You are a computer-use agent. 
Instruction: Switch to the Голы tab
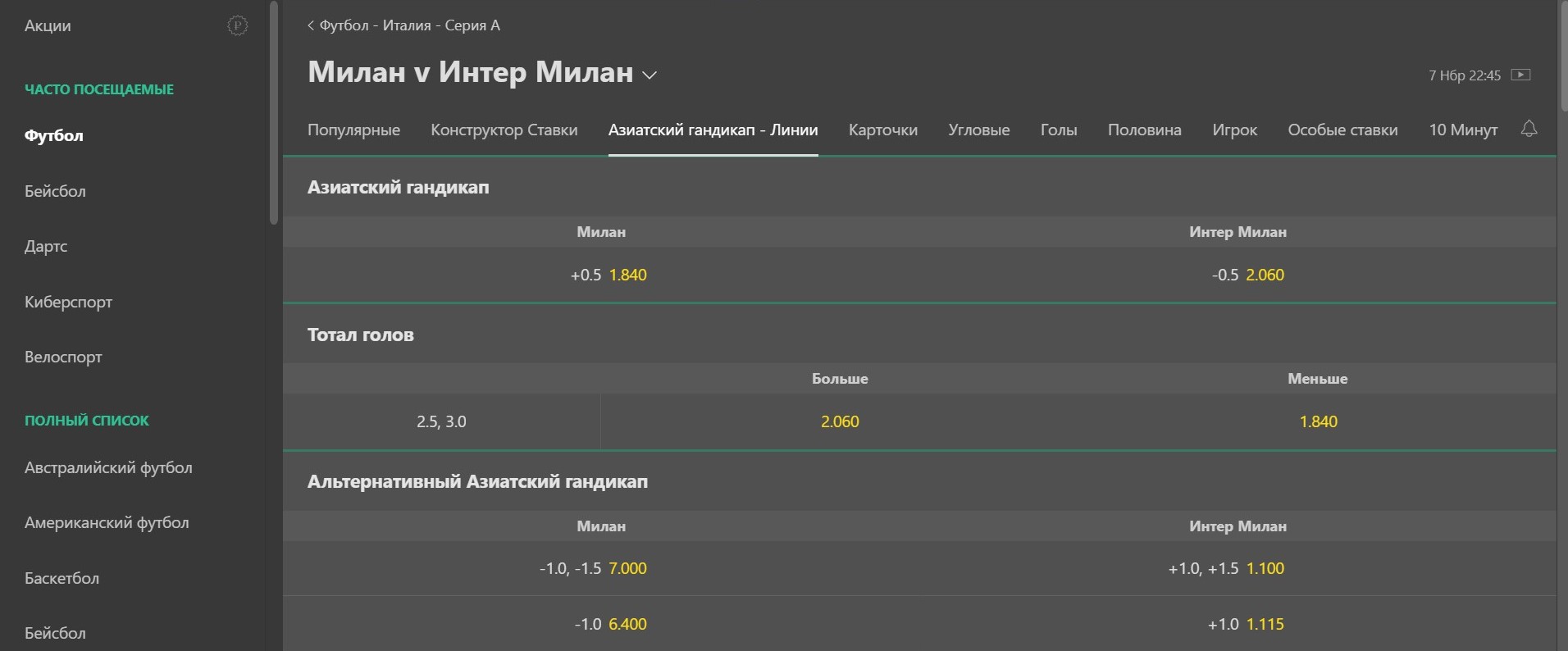pos(1059,130)
